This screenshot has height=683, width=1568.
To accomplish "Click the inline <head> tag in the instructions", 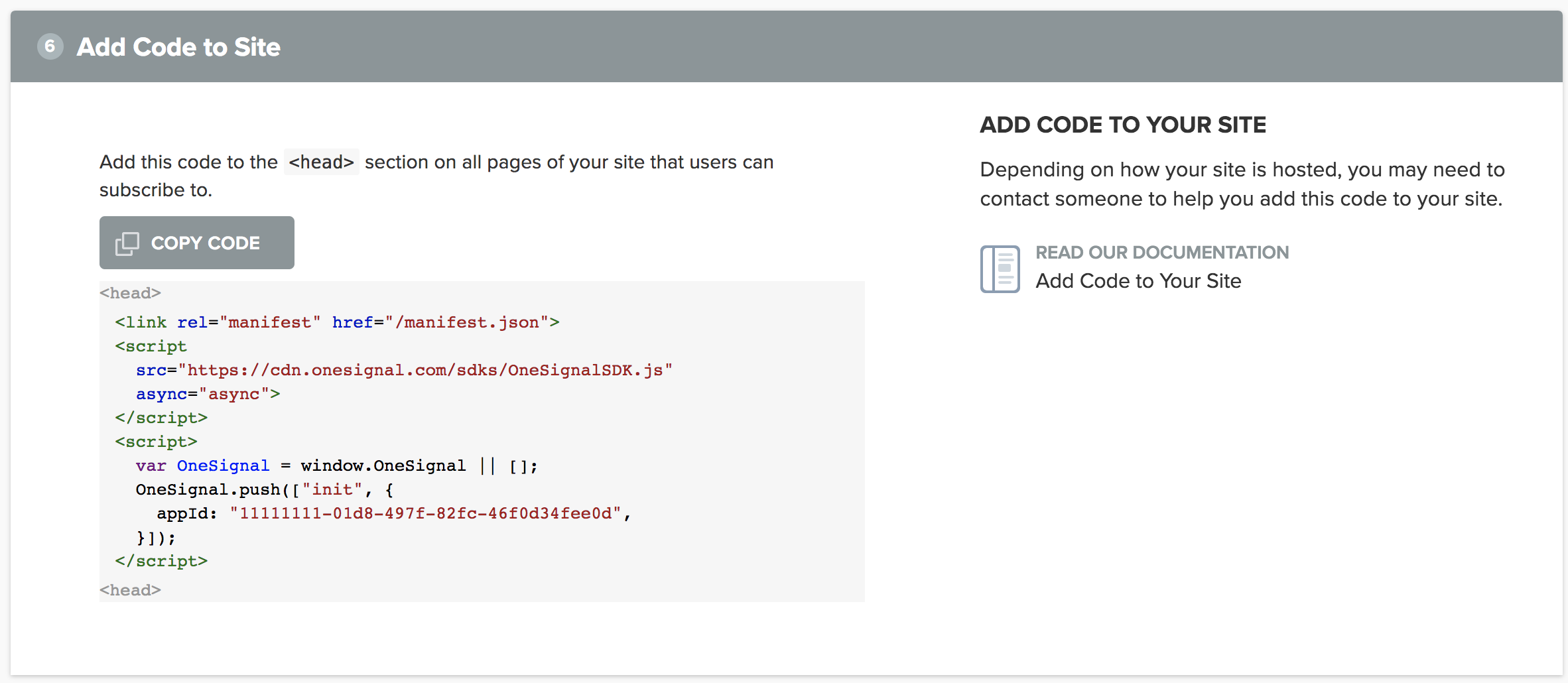I will point(322,162).
